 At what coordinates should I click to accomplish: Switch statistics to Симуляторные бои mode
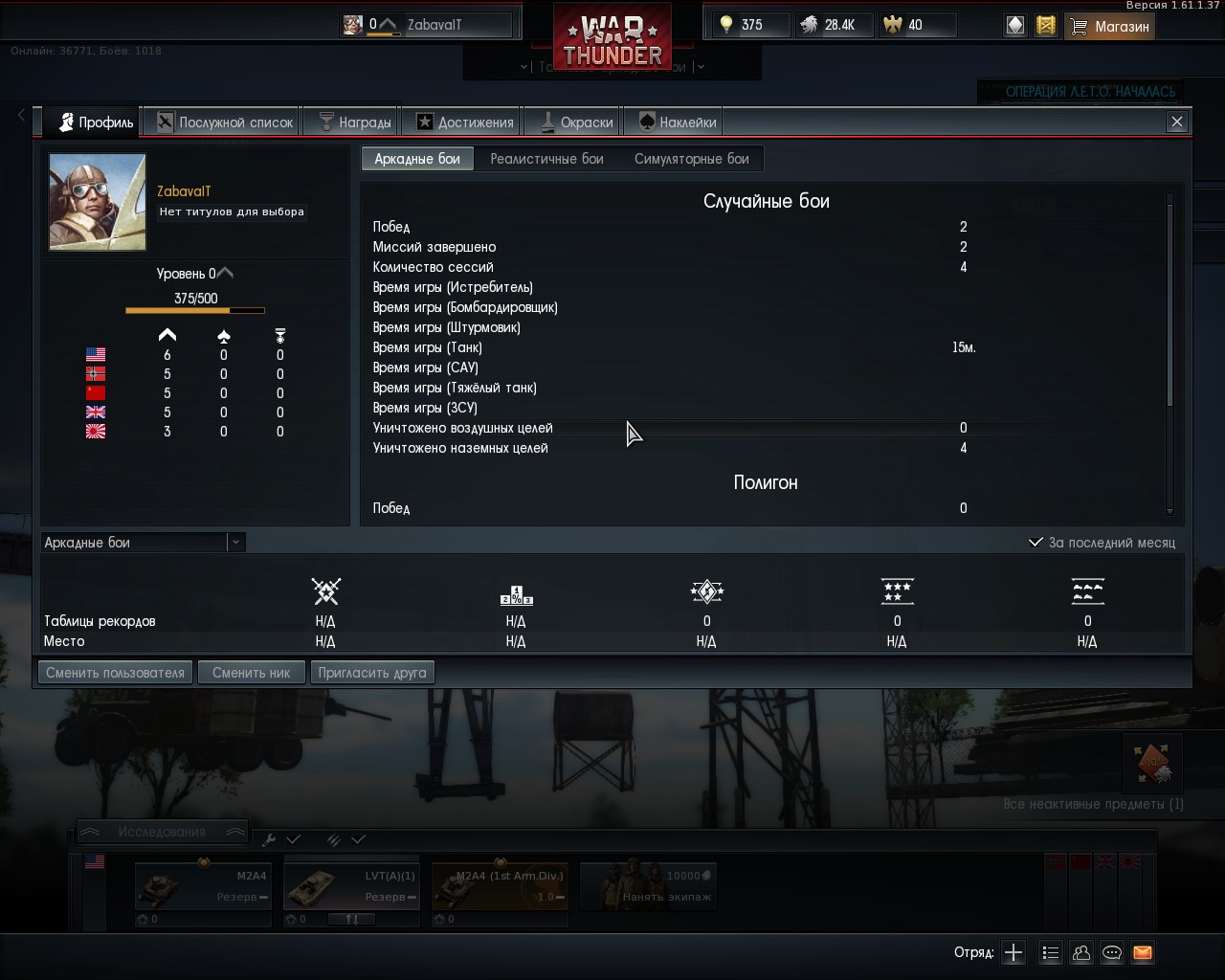[692, 159]
